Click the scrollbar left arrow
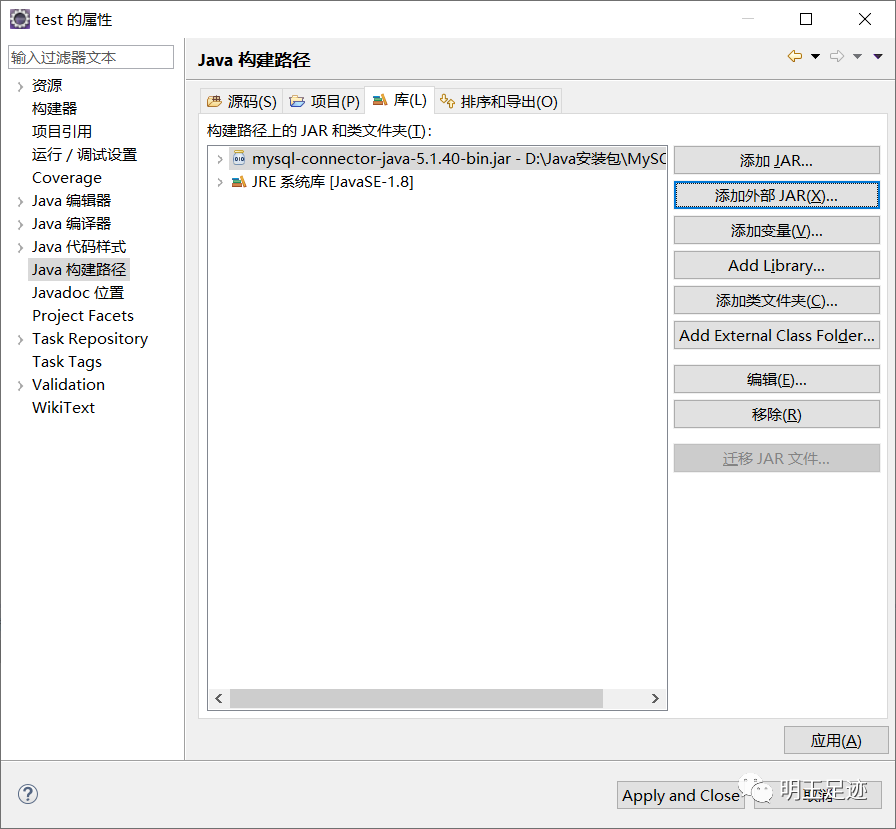Viewport: 896px width, 829px height. 219,698
